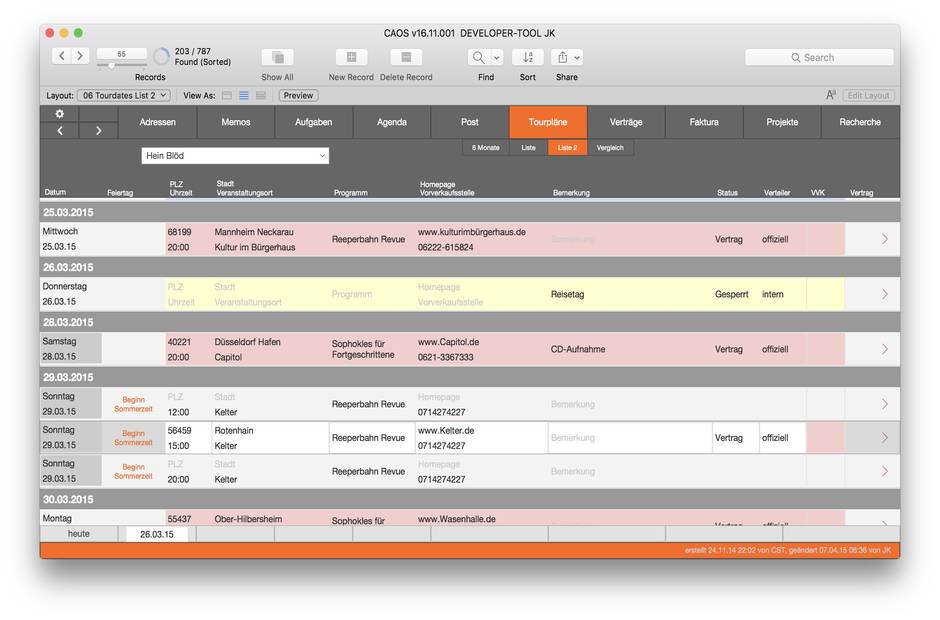940x620 pixels.
Task: Open Find magnifier tool
Action: [478, 58]
